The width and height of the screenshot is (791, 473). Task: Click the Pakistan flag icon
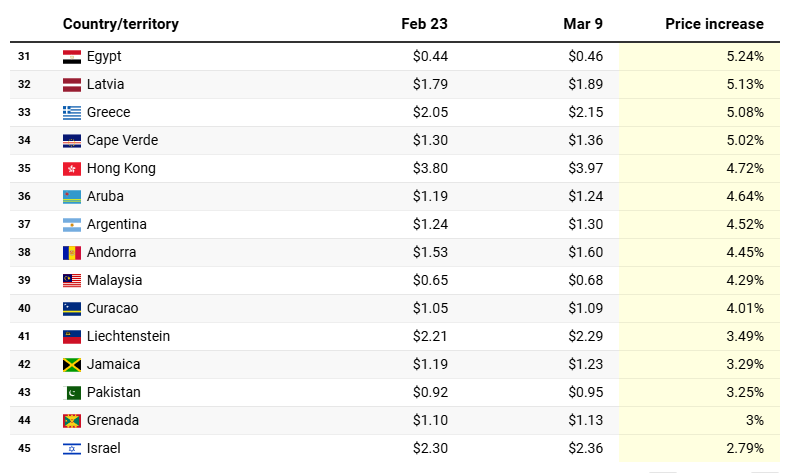click(72, 392)
